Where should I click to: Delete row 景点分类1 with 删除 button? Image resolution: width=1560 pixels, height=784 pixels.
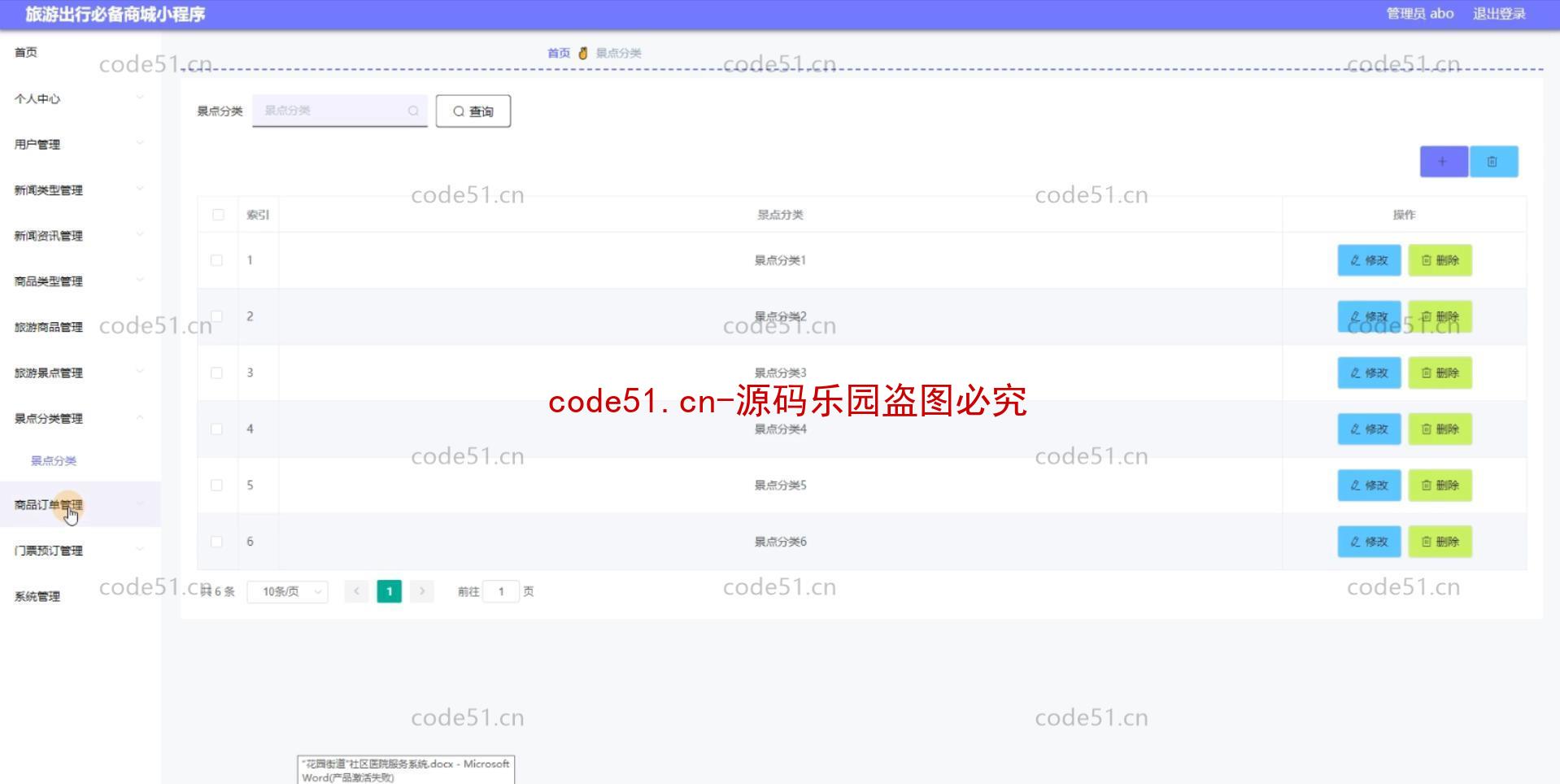click(x=1440, y=260)
